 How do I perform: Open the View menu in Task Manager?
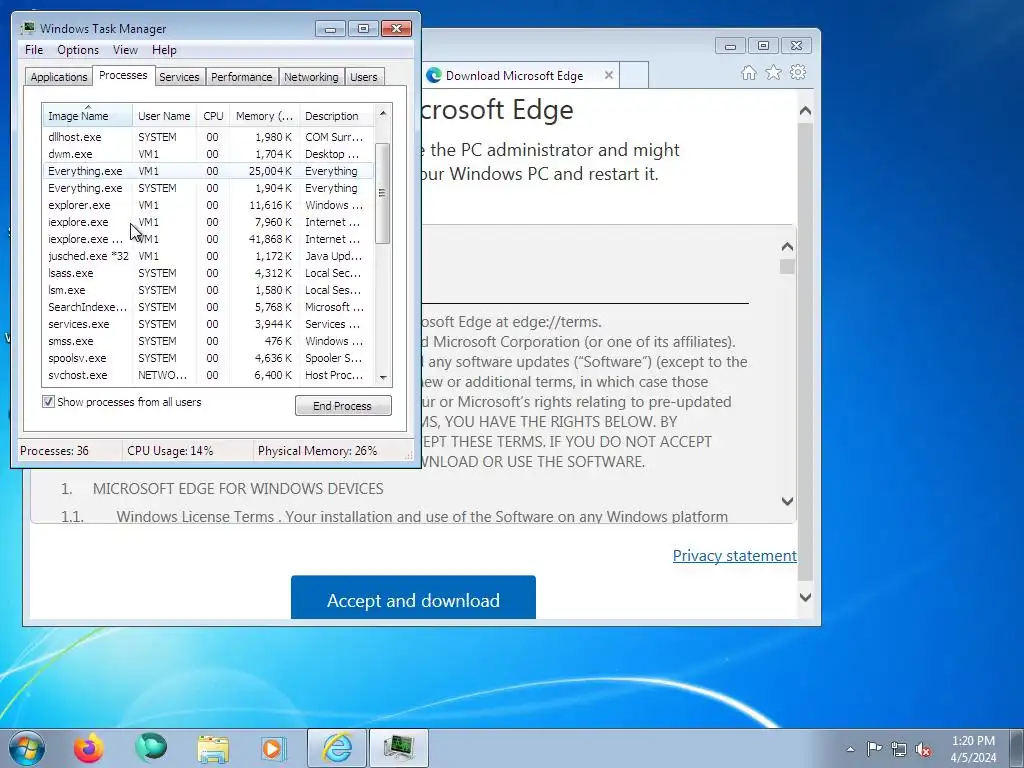pos(125,50)
